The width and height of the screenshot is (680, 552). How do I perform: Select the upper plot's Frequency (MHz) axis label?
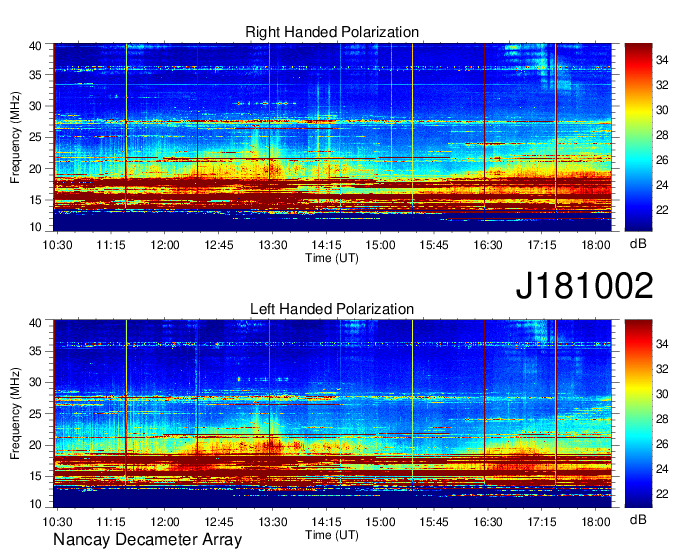15,137
